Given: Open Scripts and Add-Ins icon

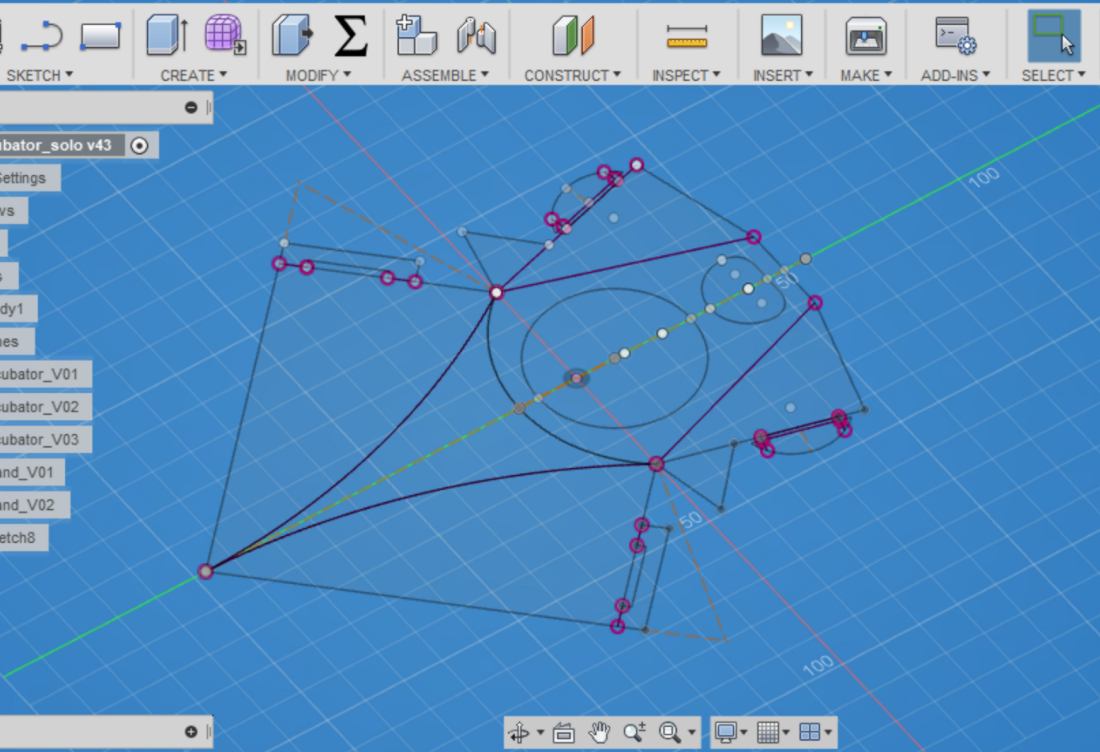Looking at the screenshot, I should pos(955,35).
